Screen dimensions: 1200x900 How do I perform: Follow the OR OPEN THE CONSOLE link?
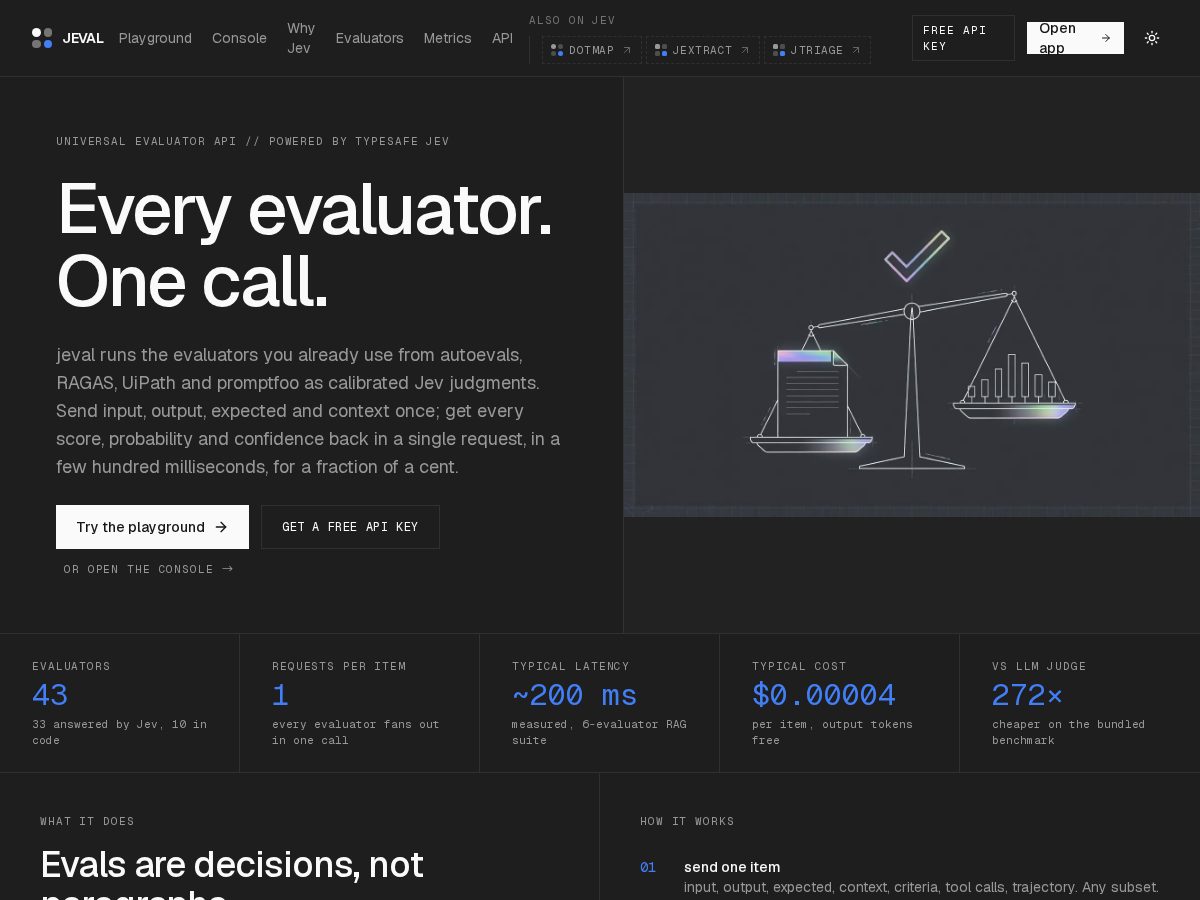[x=148, y=569]
